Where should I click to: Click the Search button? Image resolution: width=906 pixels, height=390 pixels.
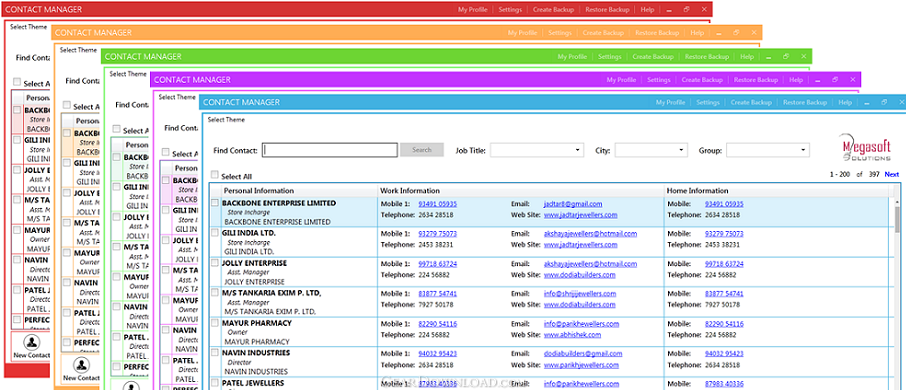point(422,150)
